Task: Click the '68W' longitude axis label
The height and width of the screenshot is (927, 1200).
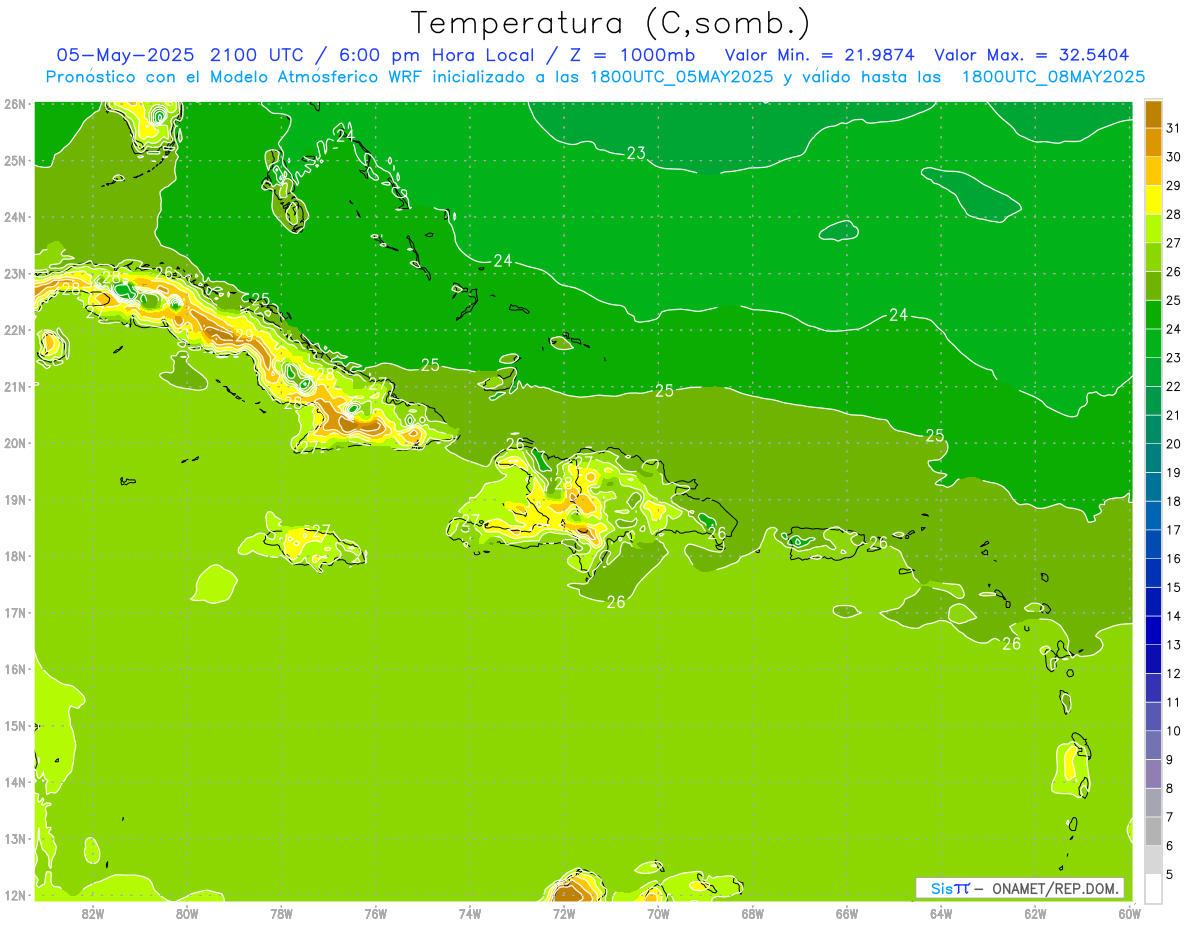Action: click(x=753, y=913)
